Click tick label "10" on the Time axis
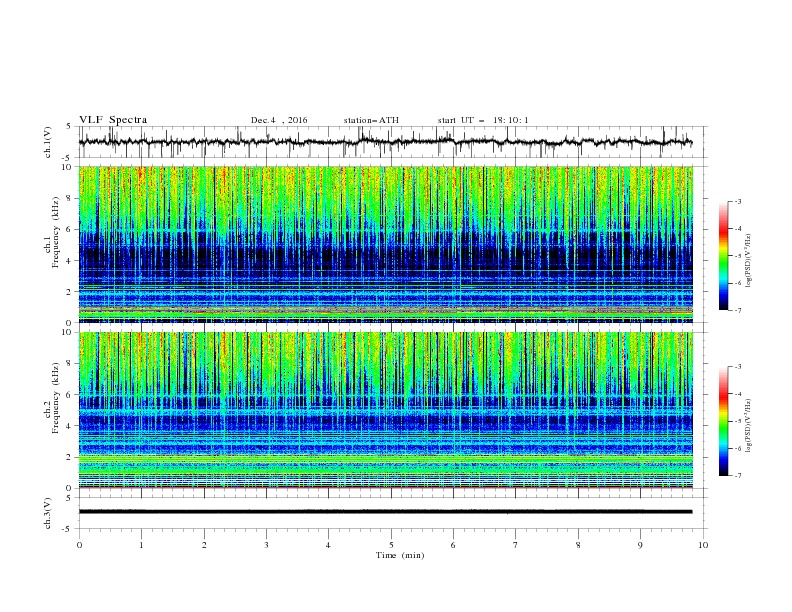 tap(703, 545)
